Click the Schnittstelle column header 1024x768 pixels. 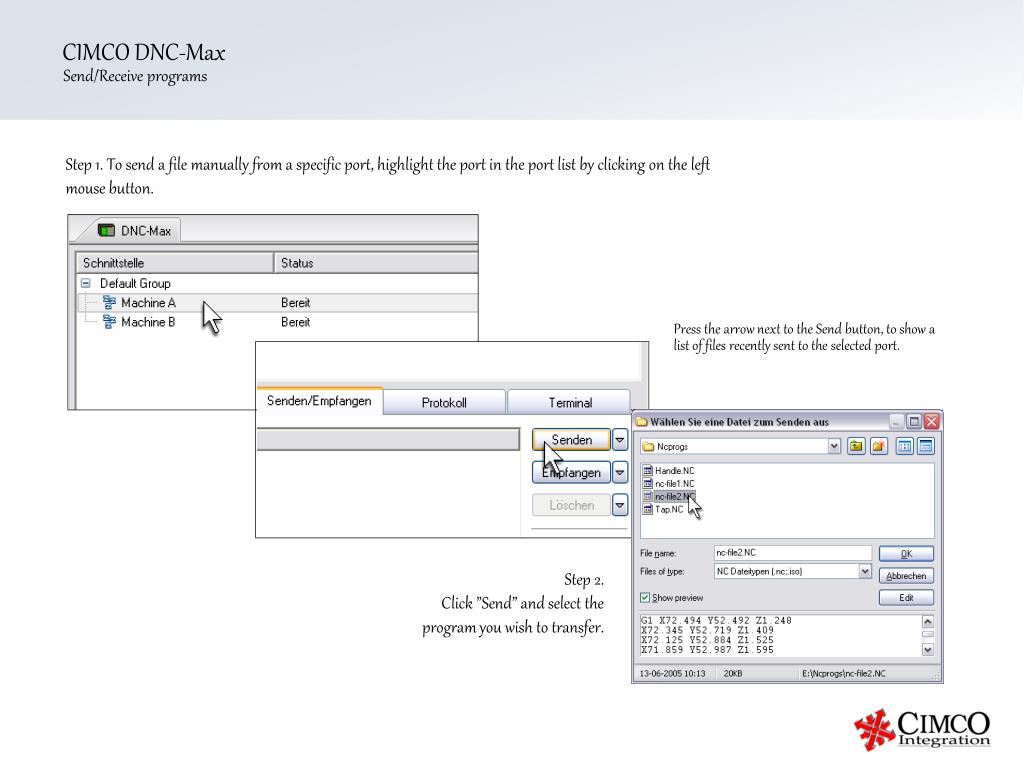pyautogui.click(x=174, y=263)
